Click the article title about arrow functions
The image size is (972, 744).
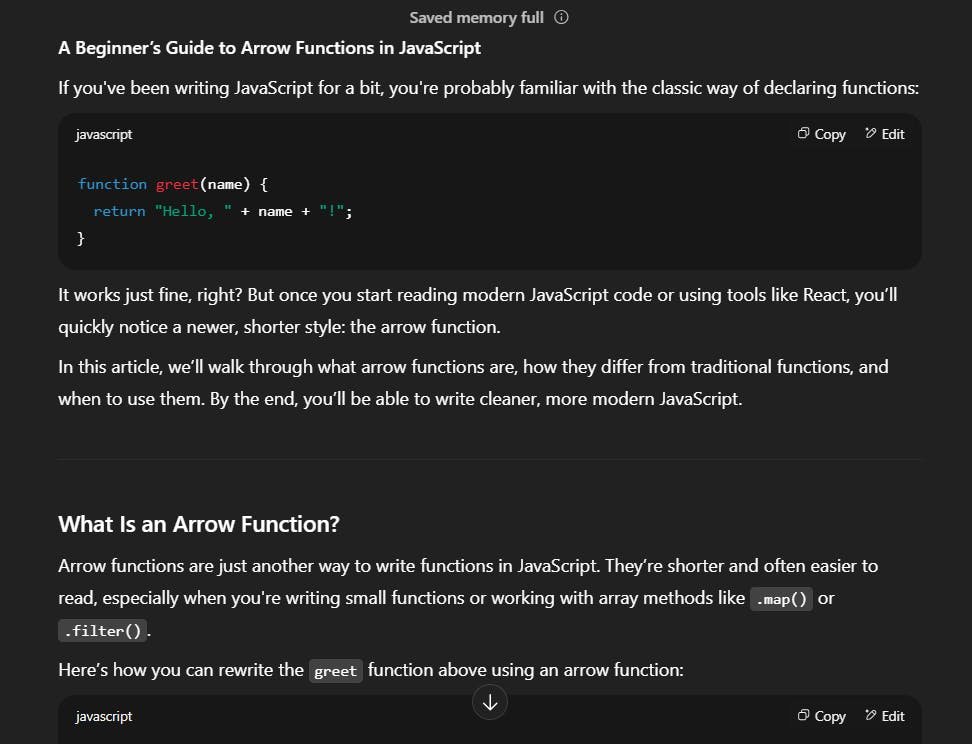tap(269, 47)
